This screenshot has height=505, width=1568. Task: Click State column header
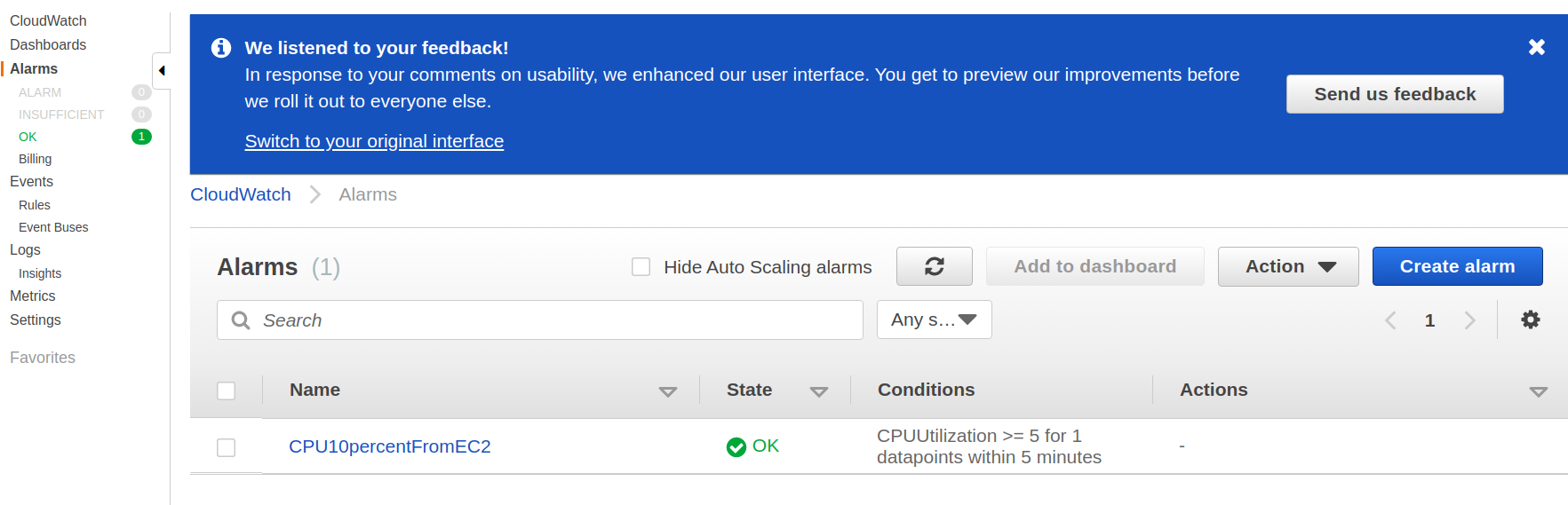click(x=749, y=390)
